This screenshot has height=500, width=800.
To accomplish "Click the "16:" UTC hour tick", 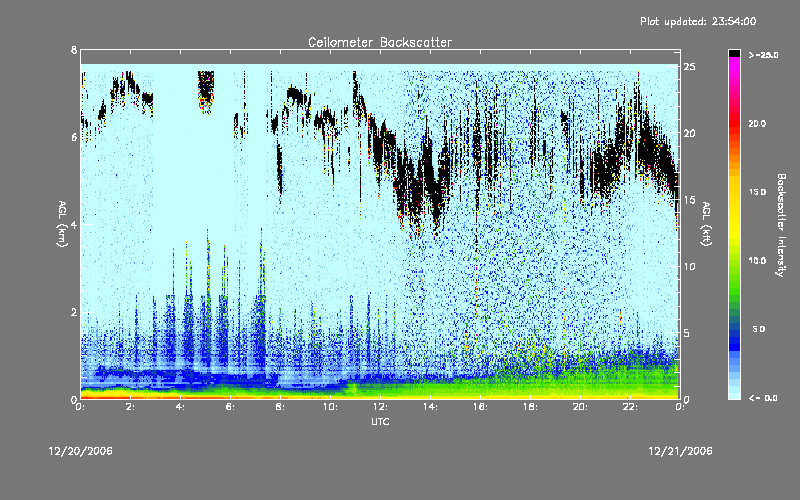I will pos(481,407).
